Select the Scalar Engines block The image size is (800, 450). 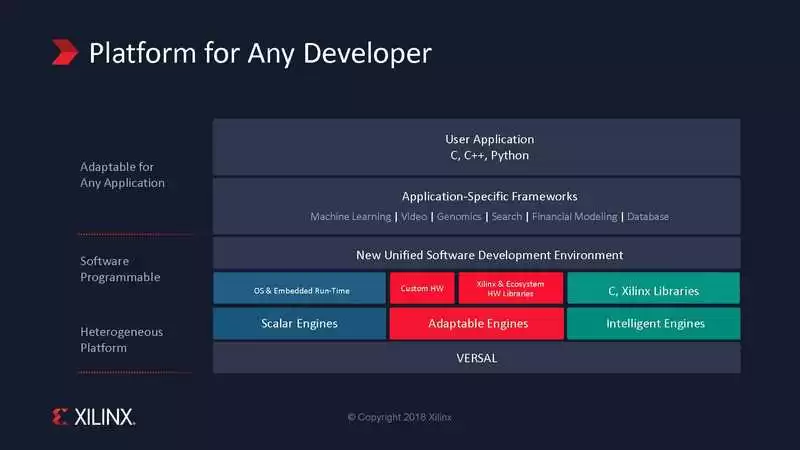click(299, 324)
